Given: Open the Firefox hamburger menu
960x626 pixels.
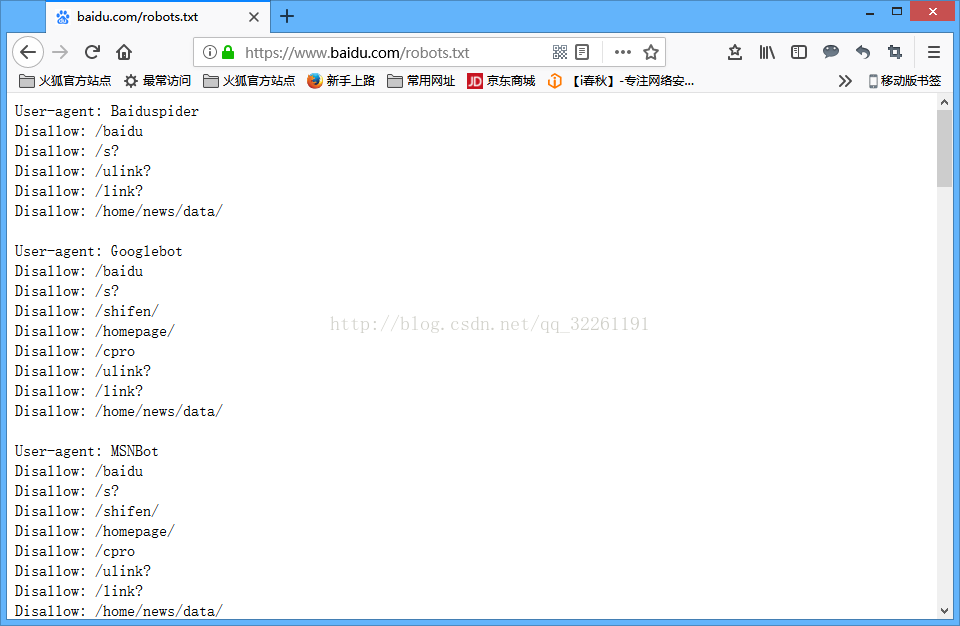Looking at the screenshot, I should pos(934,52).
